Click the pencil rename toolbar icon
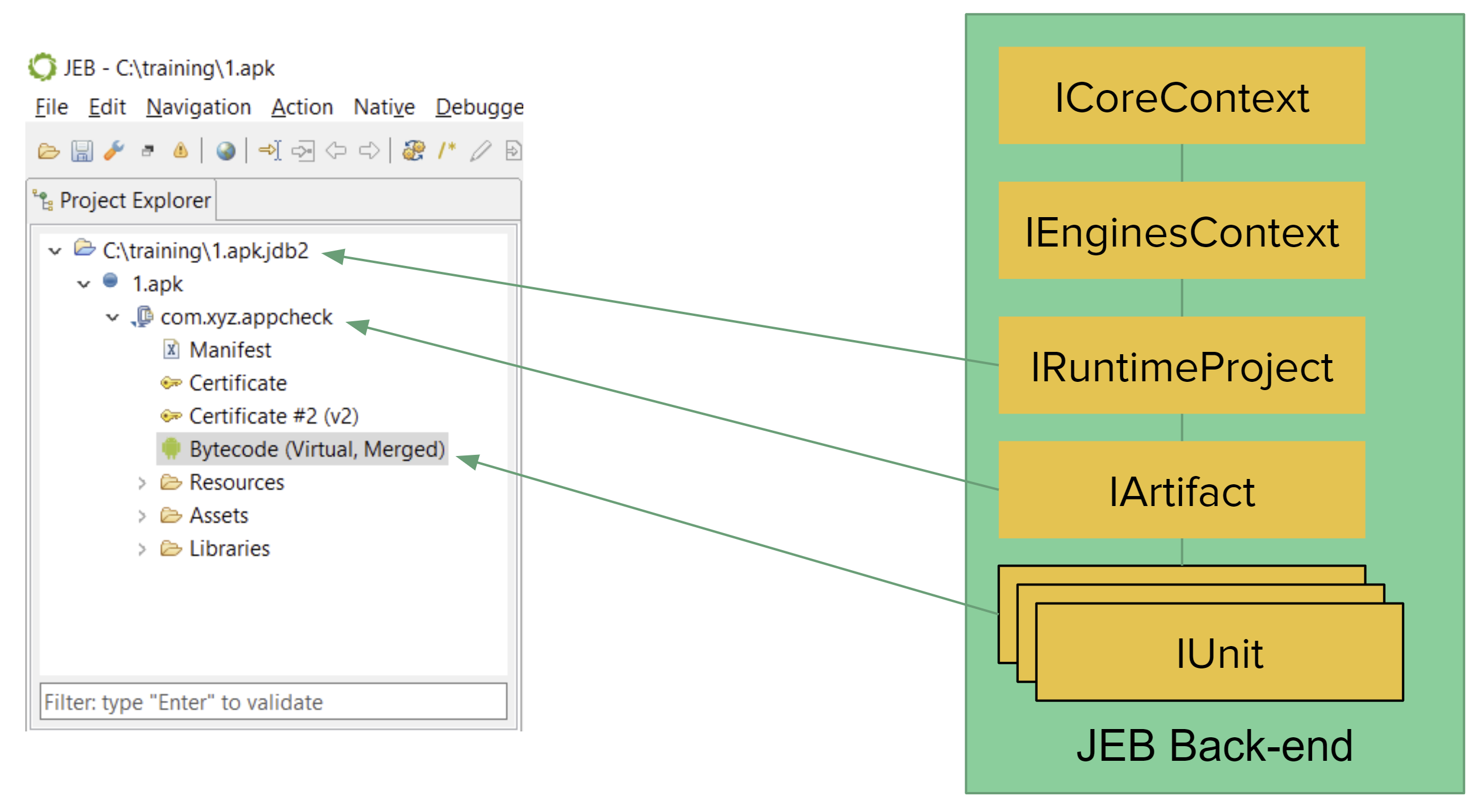This screenshot has height=812, width=1478. coord(480,151)
